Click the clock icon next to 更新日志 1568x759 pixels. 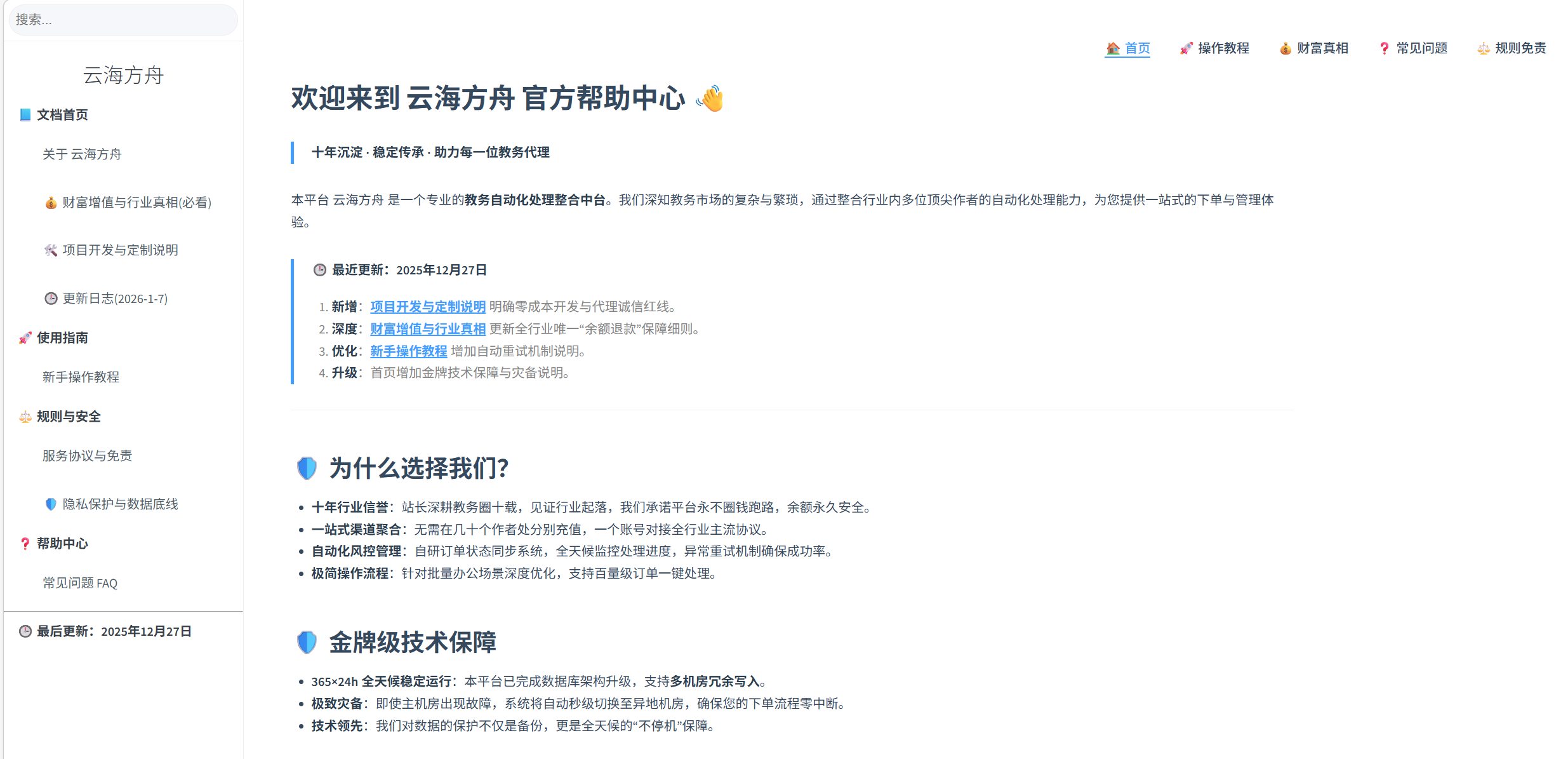[51, 299]
